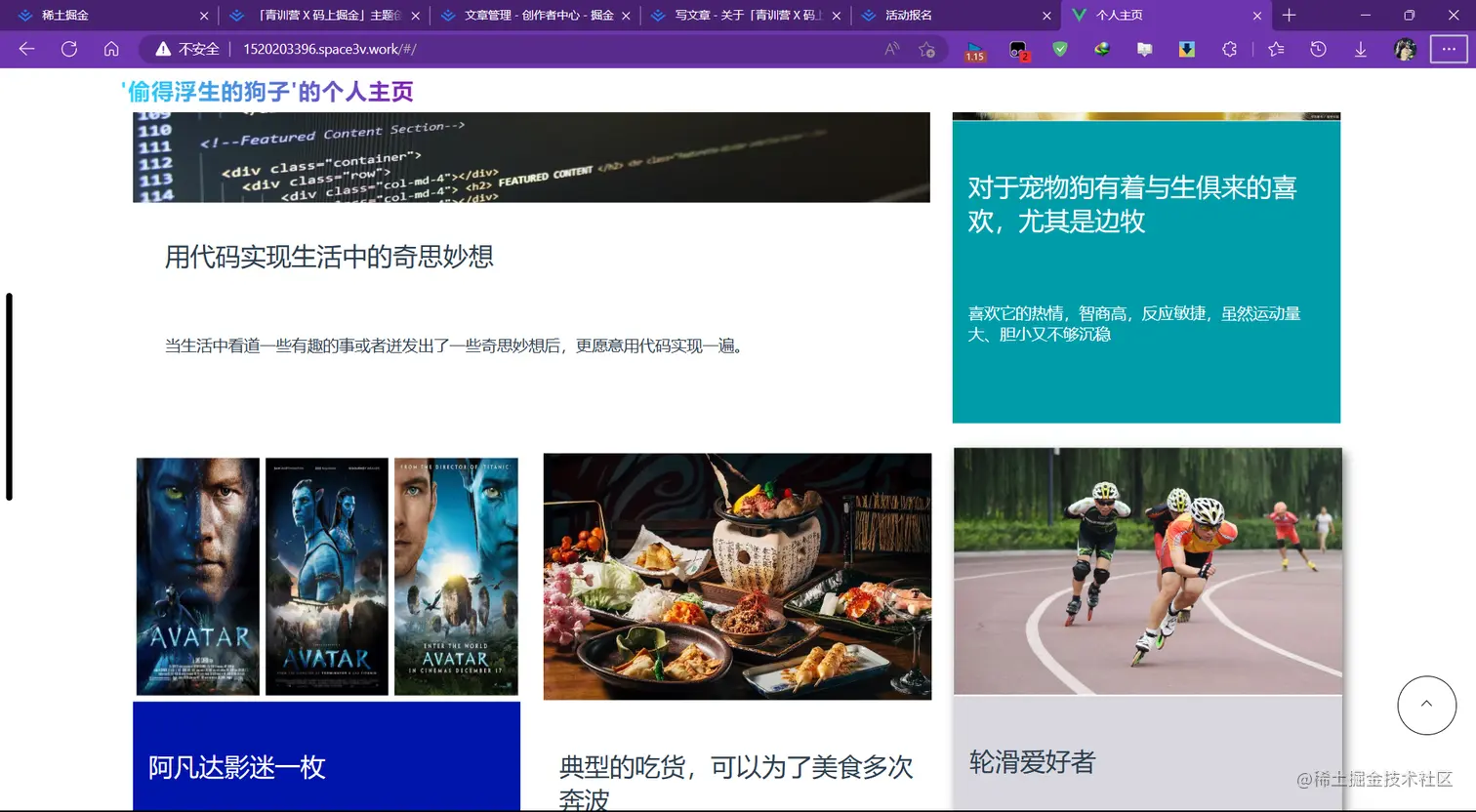Switch to the 活动报名 tab
The image size is (1476, 812).
coord(955,15)
